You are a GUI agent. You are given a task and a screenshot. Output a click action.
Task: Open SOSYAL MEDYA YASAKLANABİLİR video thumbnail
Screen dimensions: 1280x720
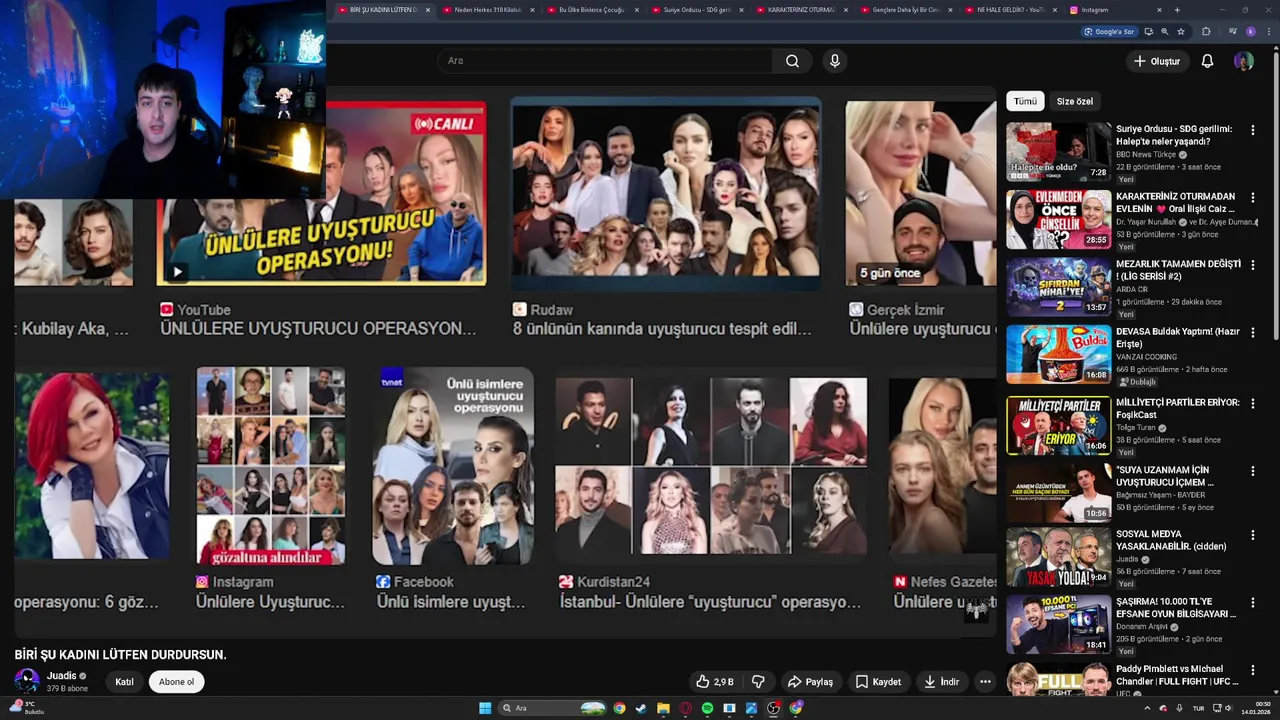tap(1058, 557)
